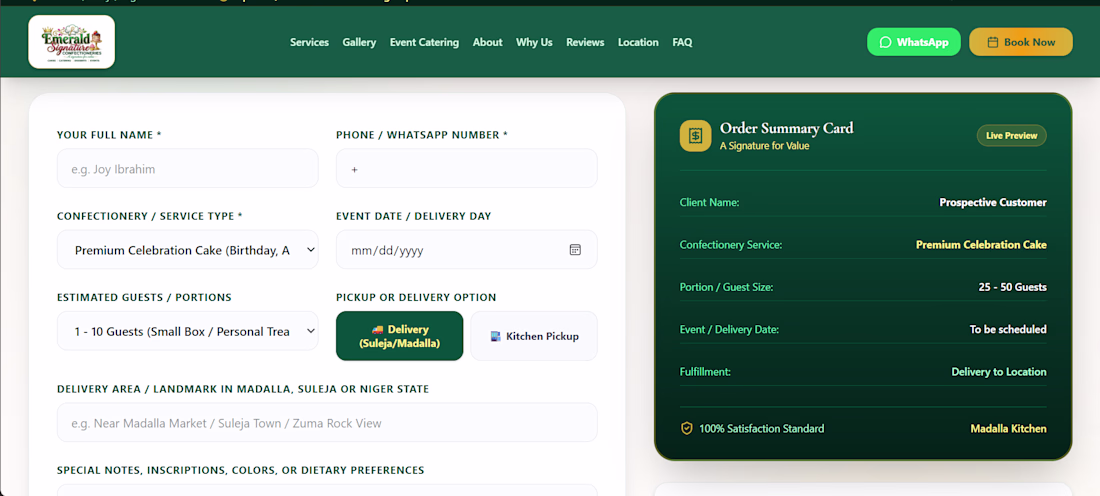Viewport: 1100px width, 496px height.
Task: Open the Why Us nav link
Action: pyautogui.click(x=535, y=42)
